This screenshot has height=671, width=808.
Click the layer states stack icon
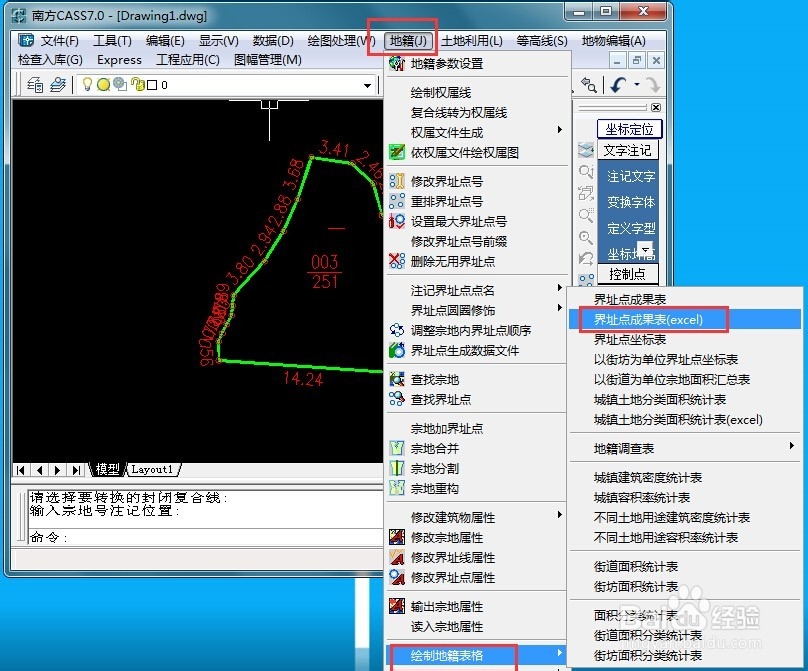point(58,85)
